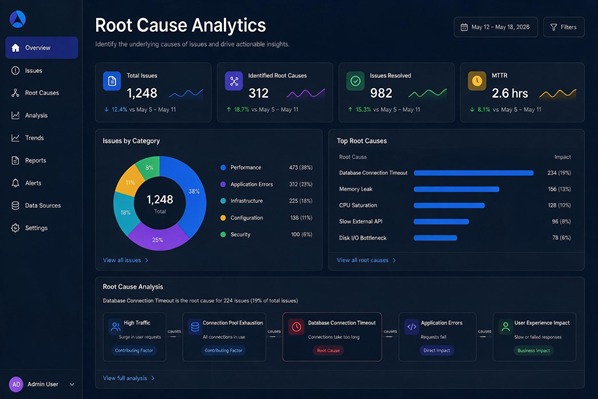Click the Configuration yellow legend dot

(223, 218)
